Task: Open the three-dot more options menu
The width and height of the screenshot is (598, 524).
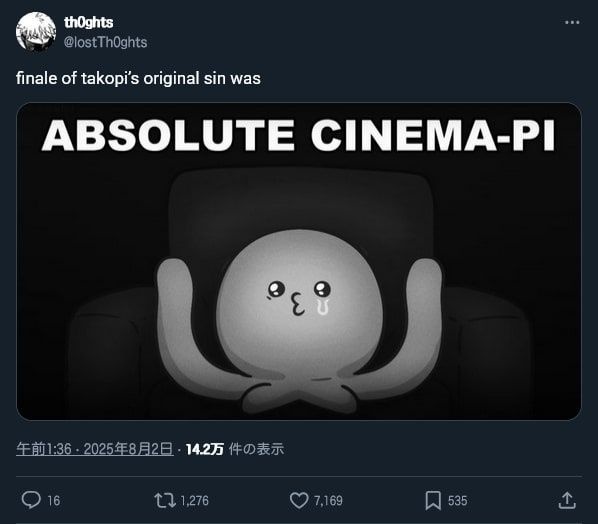Action: tap(572, 23)
